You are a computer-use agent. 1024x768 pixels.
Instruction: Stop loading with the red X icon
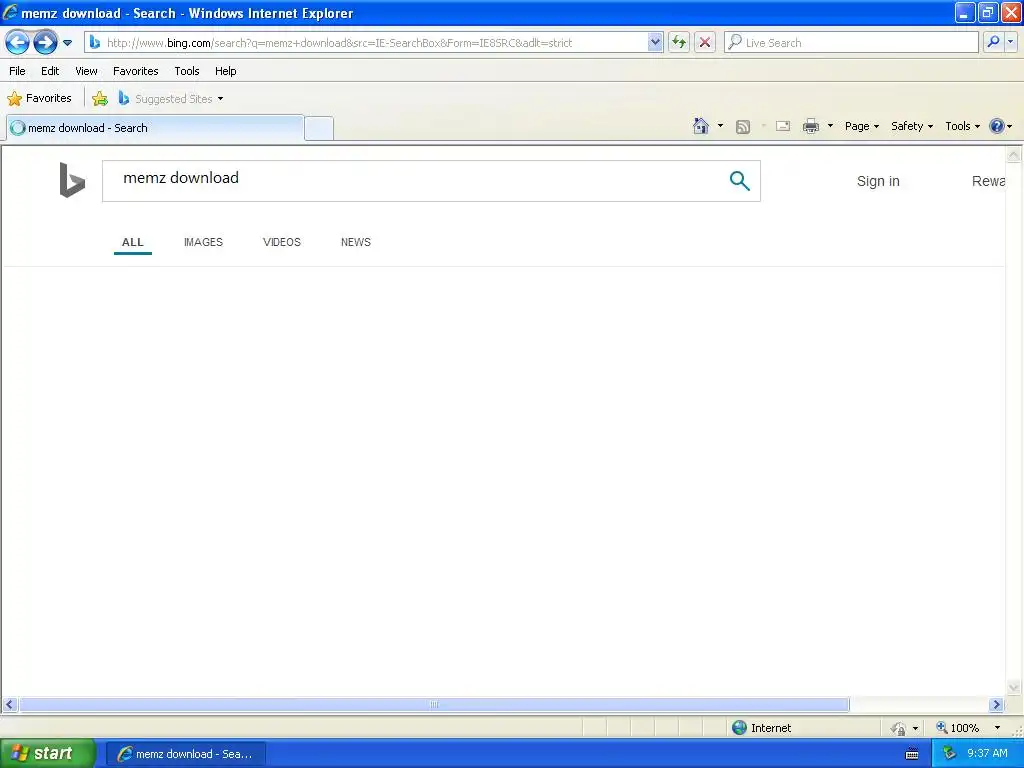tap(705, 42)
